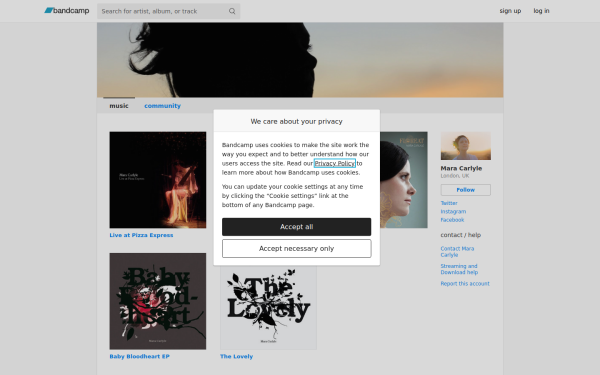Switch to the community tab
Screen dimensions: 600x375
tap(162, 106)
